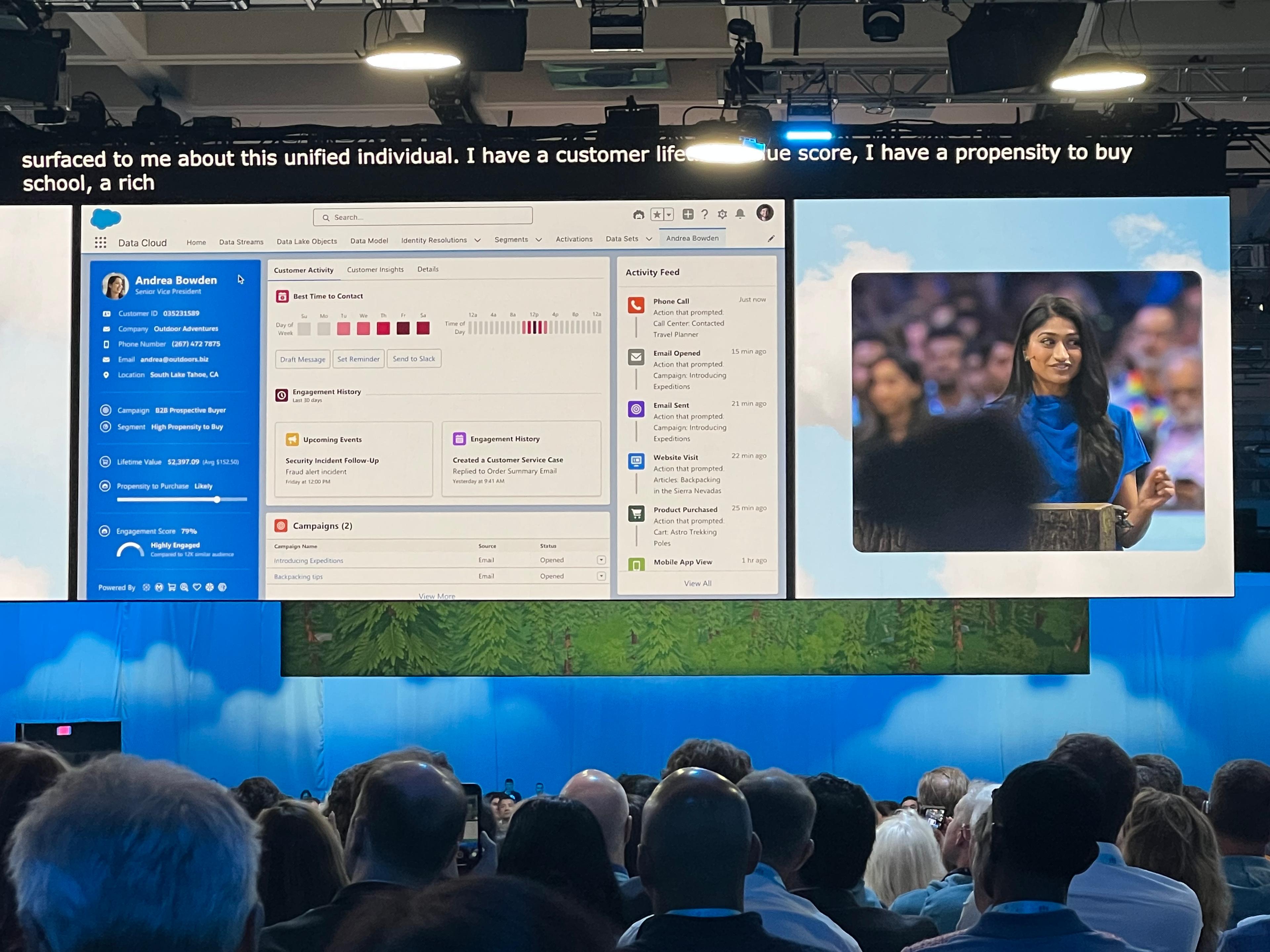The image size is (1270, 952).
Task: Open the Activations tab
Action: pos(574,239)
